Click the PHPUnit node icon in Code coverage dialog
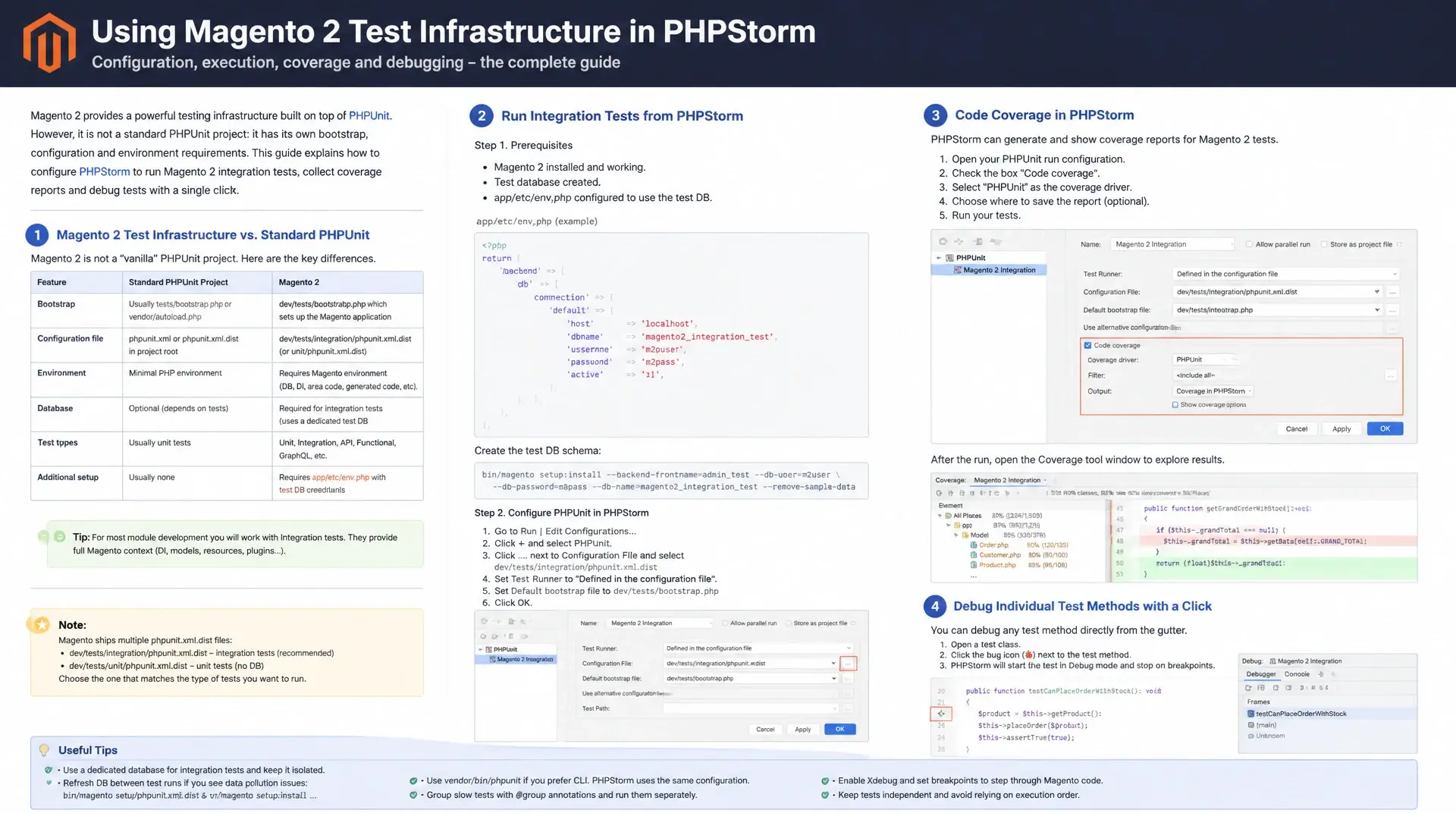Image resolution: width=1456 pixels, height=813 pixels. (949, 258)
